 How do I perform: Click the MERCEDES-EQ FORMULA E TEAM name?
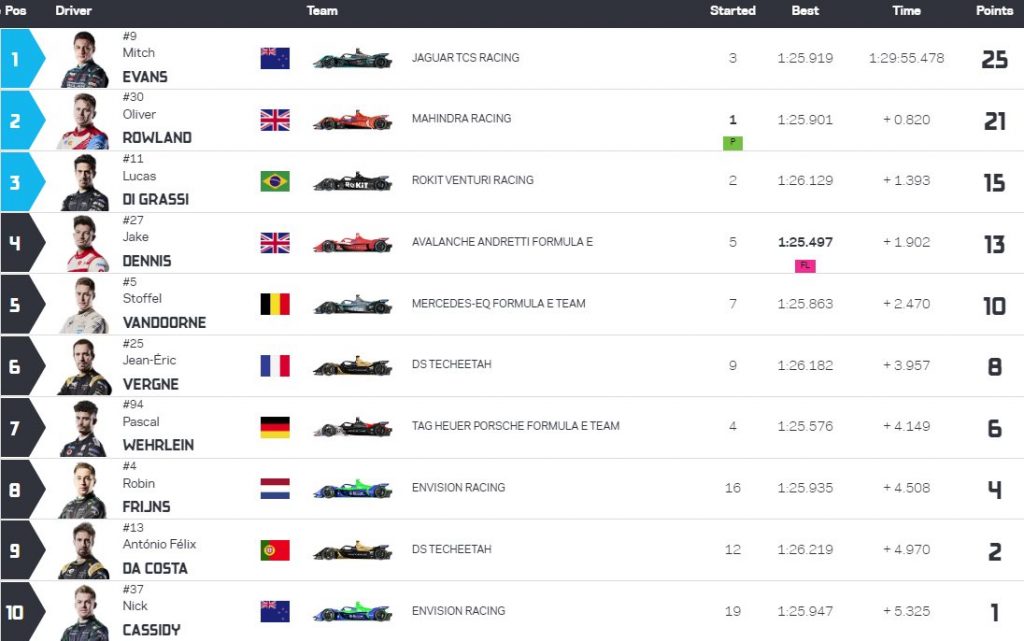(x=499, y=304)
